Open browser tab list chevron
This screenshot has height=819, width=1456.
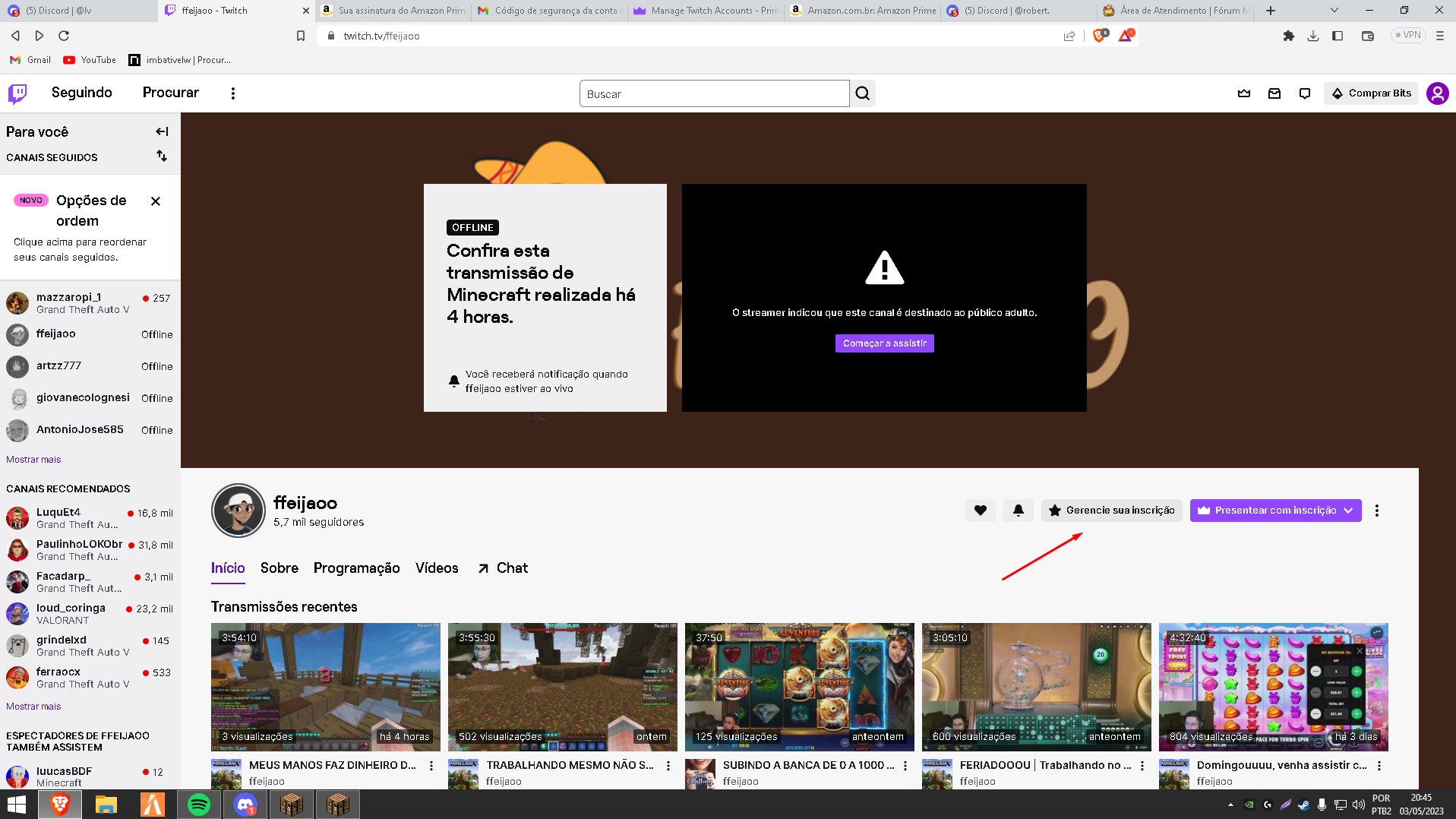coord(1334,11)
